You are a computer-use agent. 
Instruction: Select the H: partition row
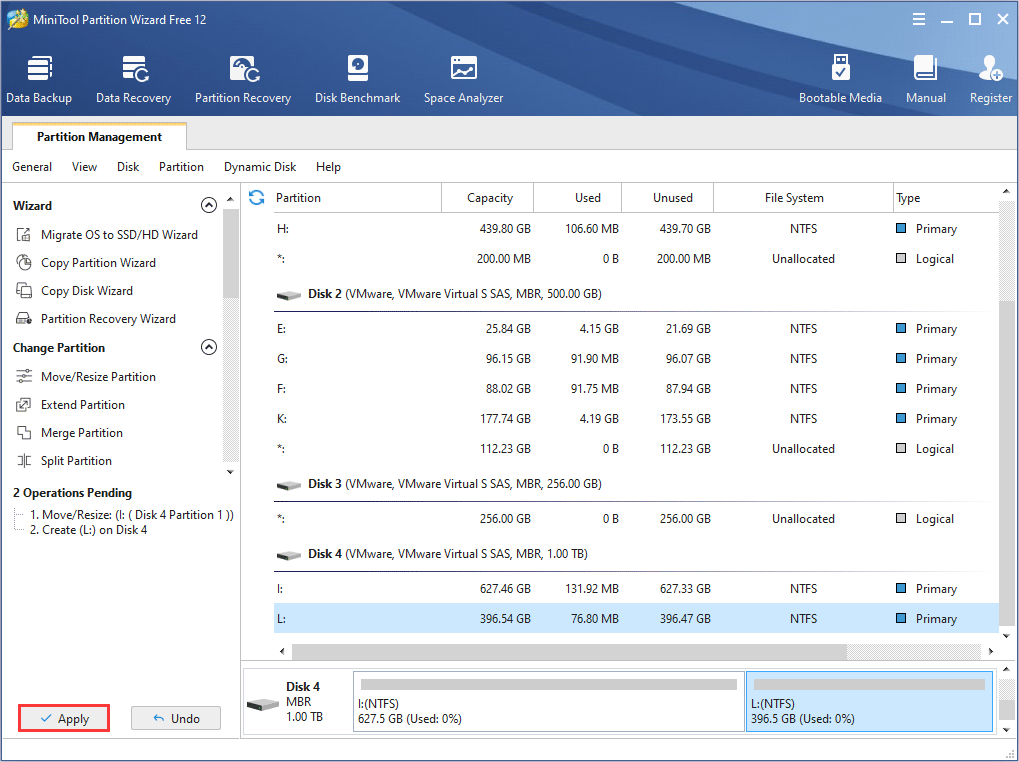636,229
